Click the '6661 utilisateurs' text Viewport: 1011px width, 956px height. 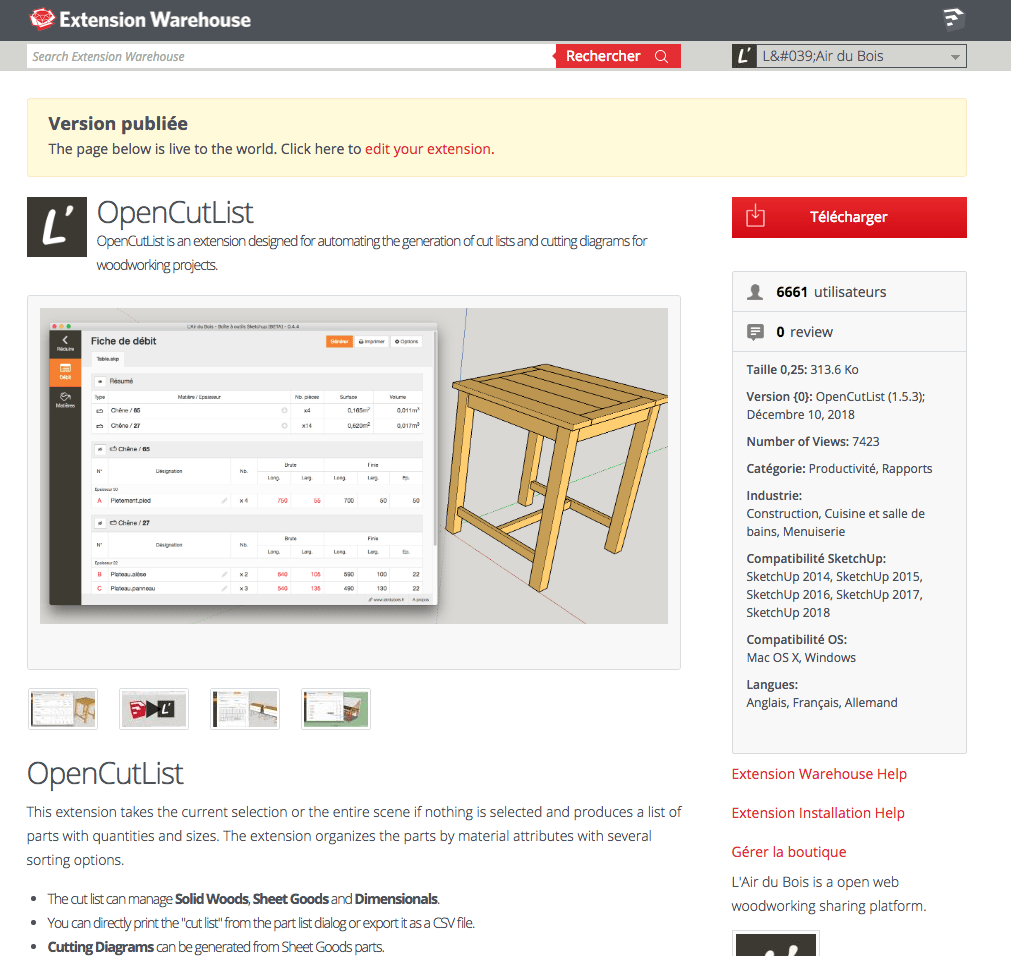point(831,292)
